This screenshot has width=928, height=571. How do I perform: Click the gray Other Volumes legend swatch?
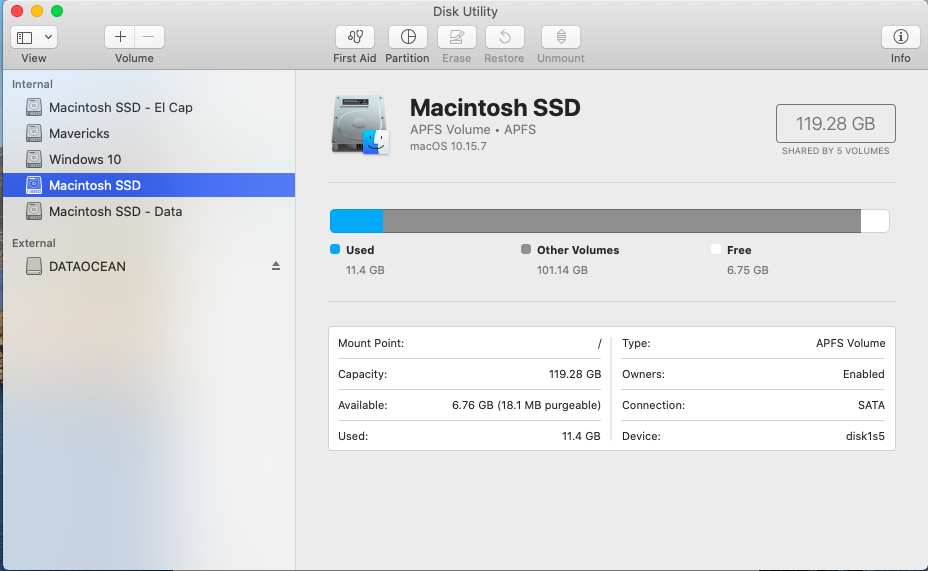pos(526,249)
